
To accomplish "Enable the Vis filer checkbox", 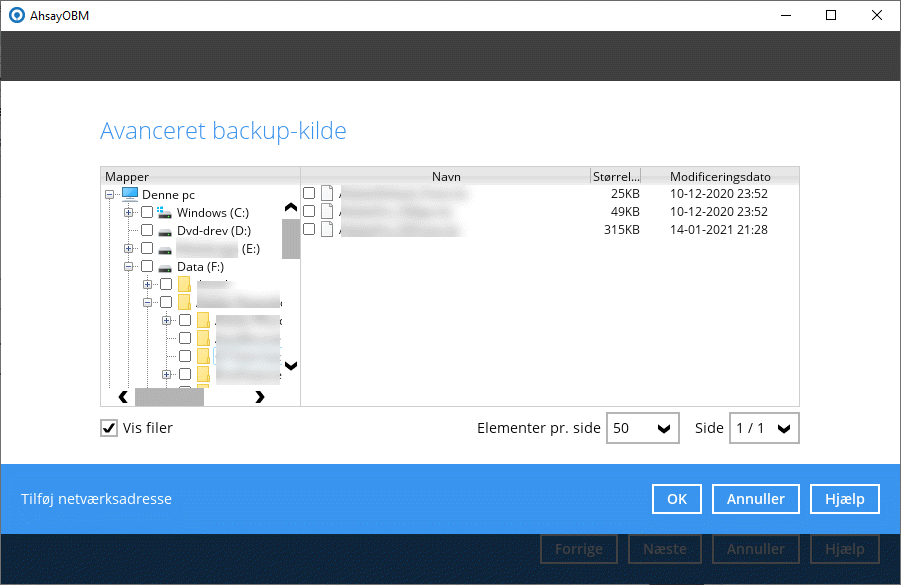I will click(108, 428).
